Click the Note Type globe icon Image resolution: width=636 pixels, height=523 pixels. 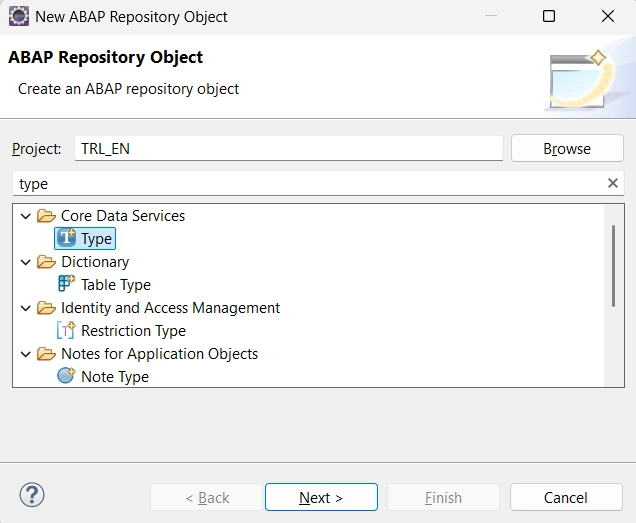click(67, 376)
